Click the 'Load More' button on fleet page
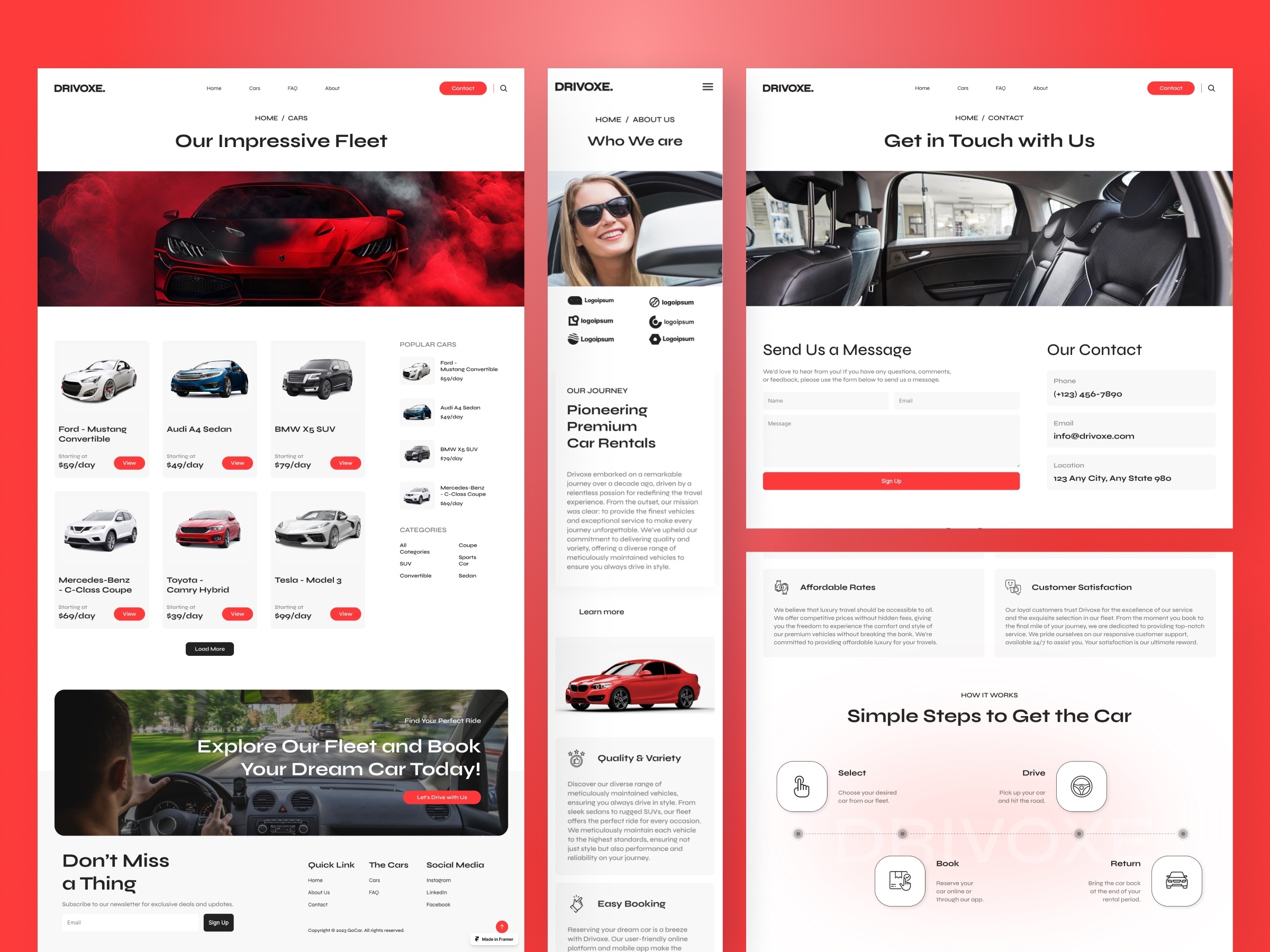 [210, 649]
